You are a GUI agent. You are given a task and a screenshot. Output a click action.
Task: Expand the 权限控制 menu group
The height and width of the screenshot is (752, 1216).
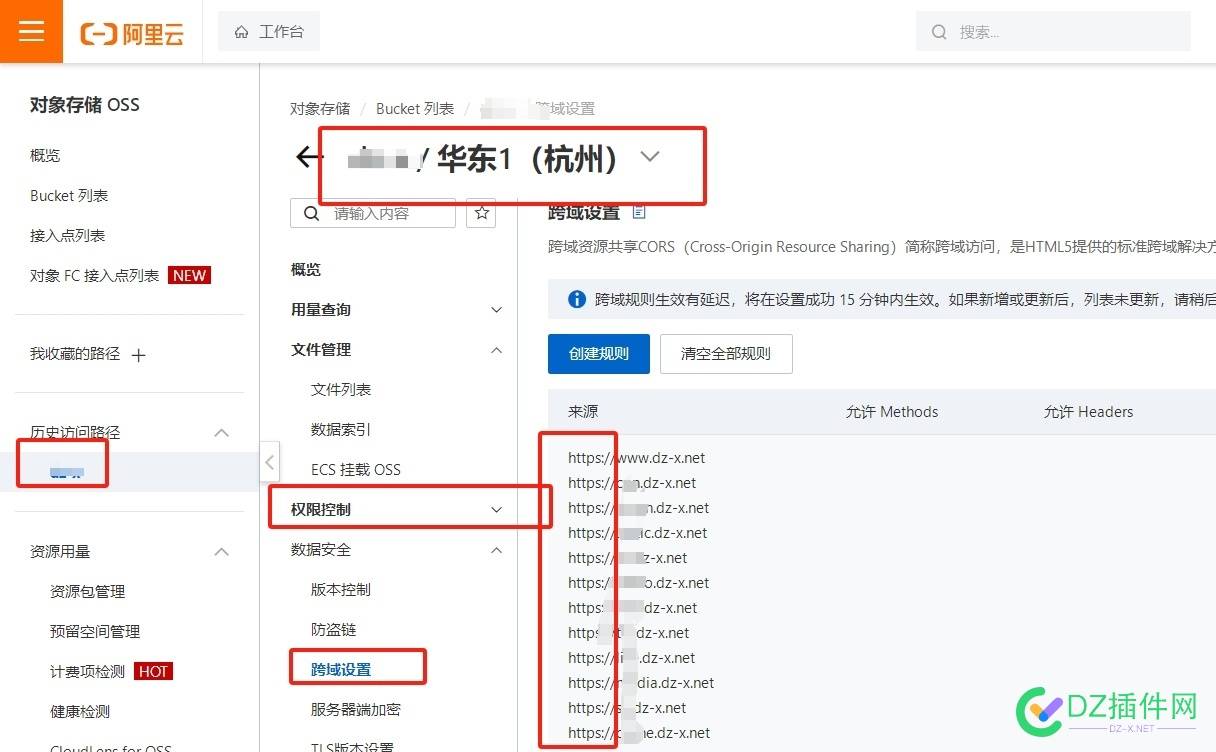(397, 509)
